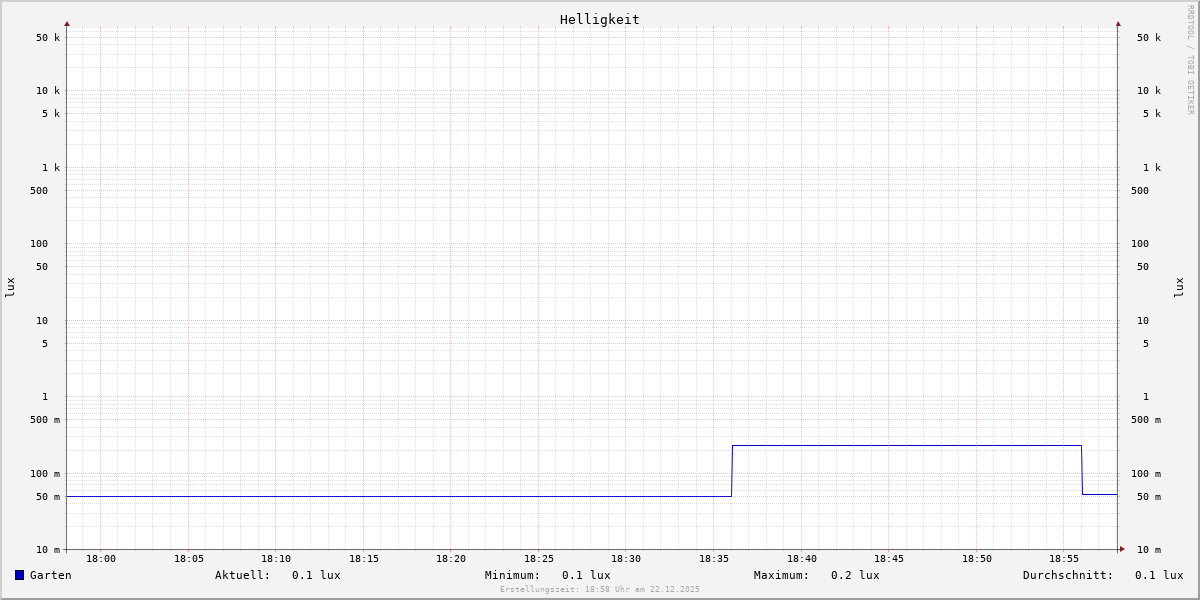Click the right lux axis title
Image resolution: width=1200 pixels, height=600 pixels.
pos(1180,287)
